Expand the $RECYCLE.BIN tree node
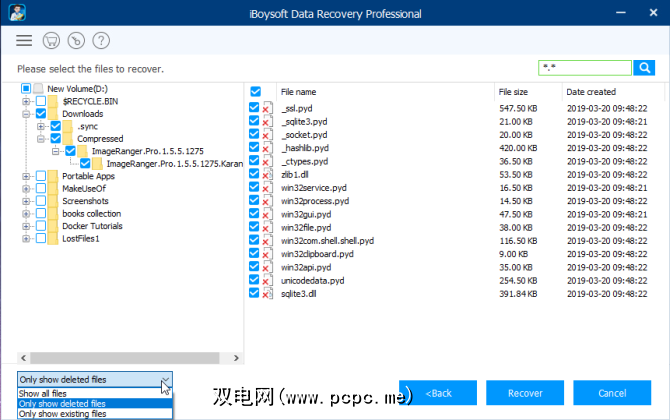Image resolution: width=670 pixels, height=420 pixels. coord(26,101)
